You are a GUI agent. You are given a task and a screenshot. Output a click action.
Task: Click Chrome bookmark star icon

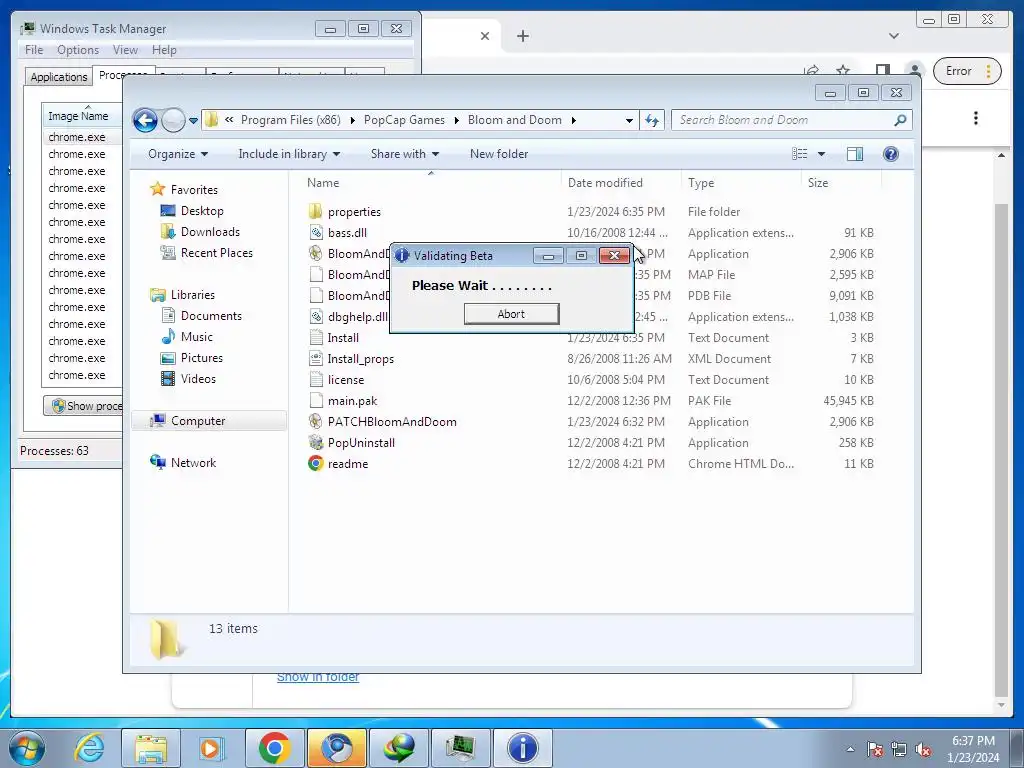pos(843,71)
